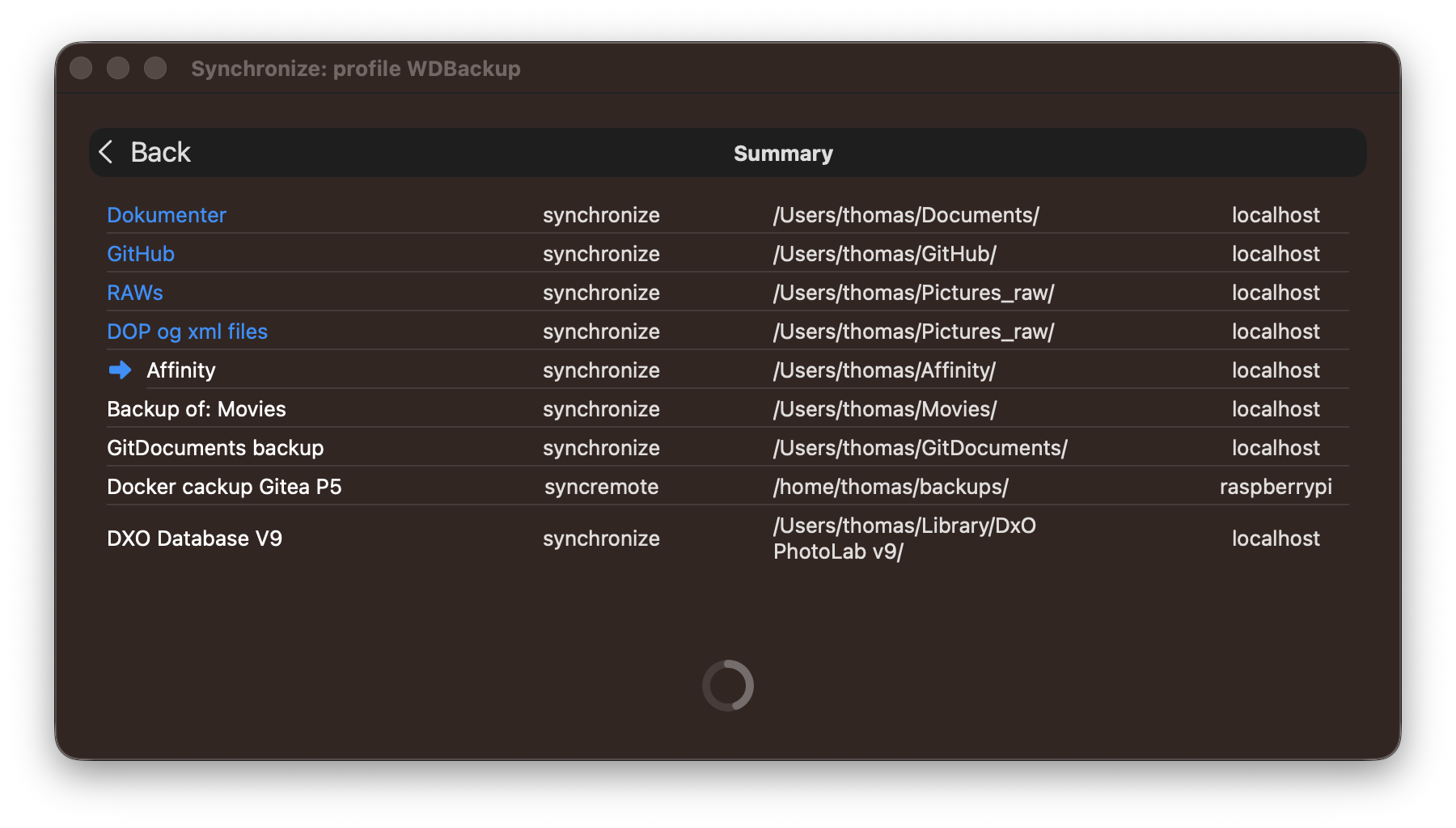
Task: Close the Synchronize window
Action: click(81, 68)
